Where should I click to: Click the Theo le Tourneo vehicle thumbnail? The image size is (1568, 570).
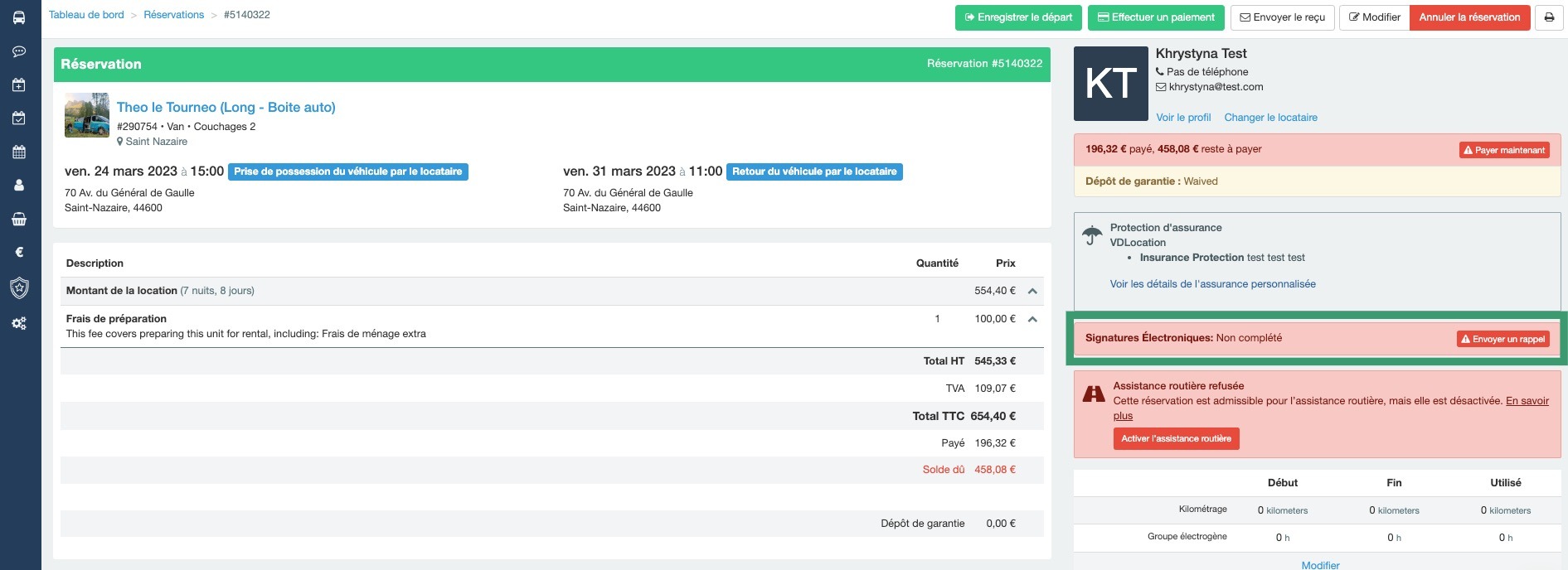tap(87, 115)
